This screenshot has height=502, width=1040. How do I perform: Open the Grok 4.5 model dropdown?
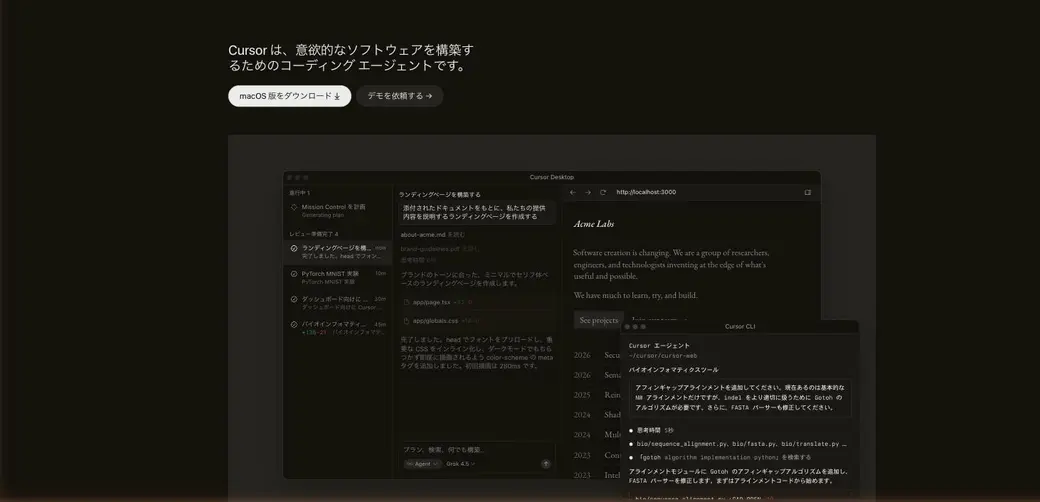click(x=460, y=464)
